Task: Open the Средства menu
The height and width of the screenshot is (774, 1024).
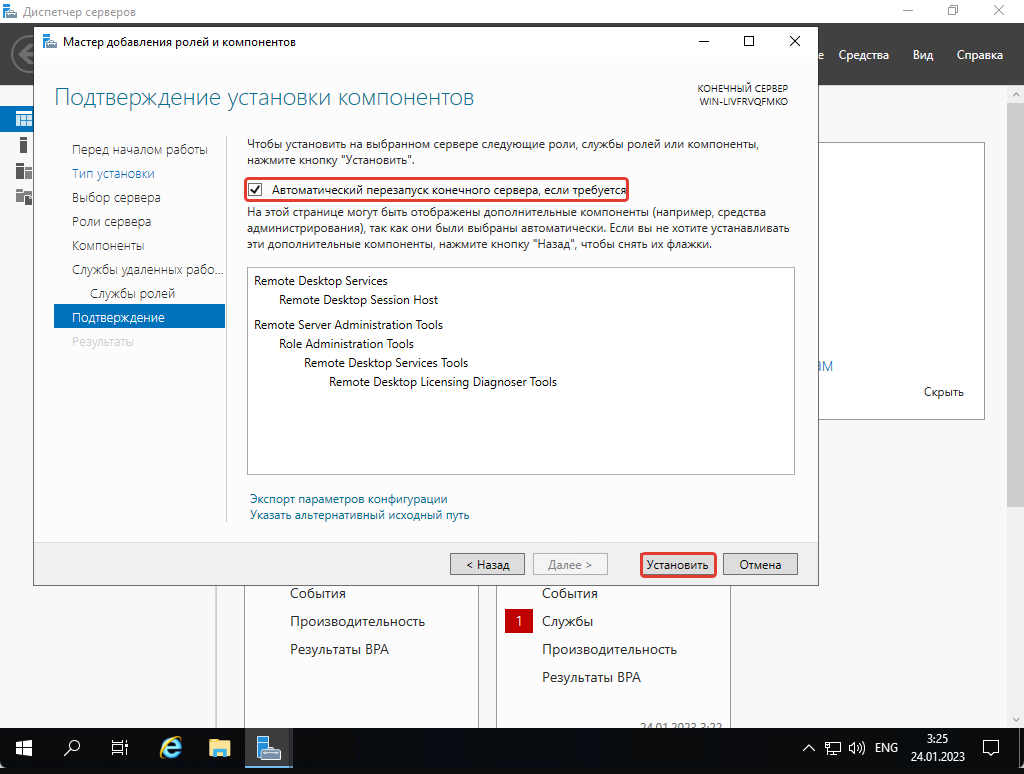Action: point(863,55)
